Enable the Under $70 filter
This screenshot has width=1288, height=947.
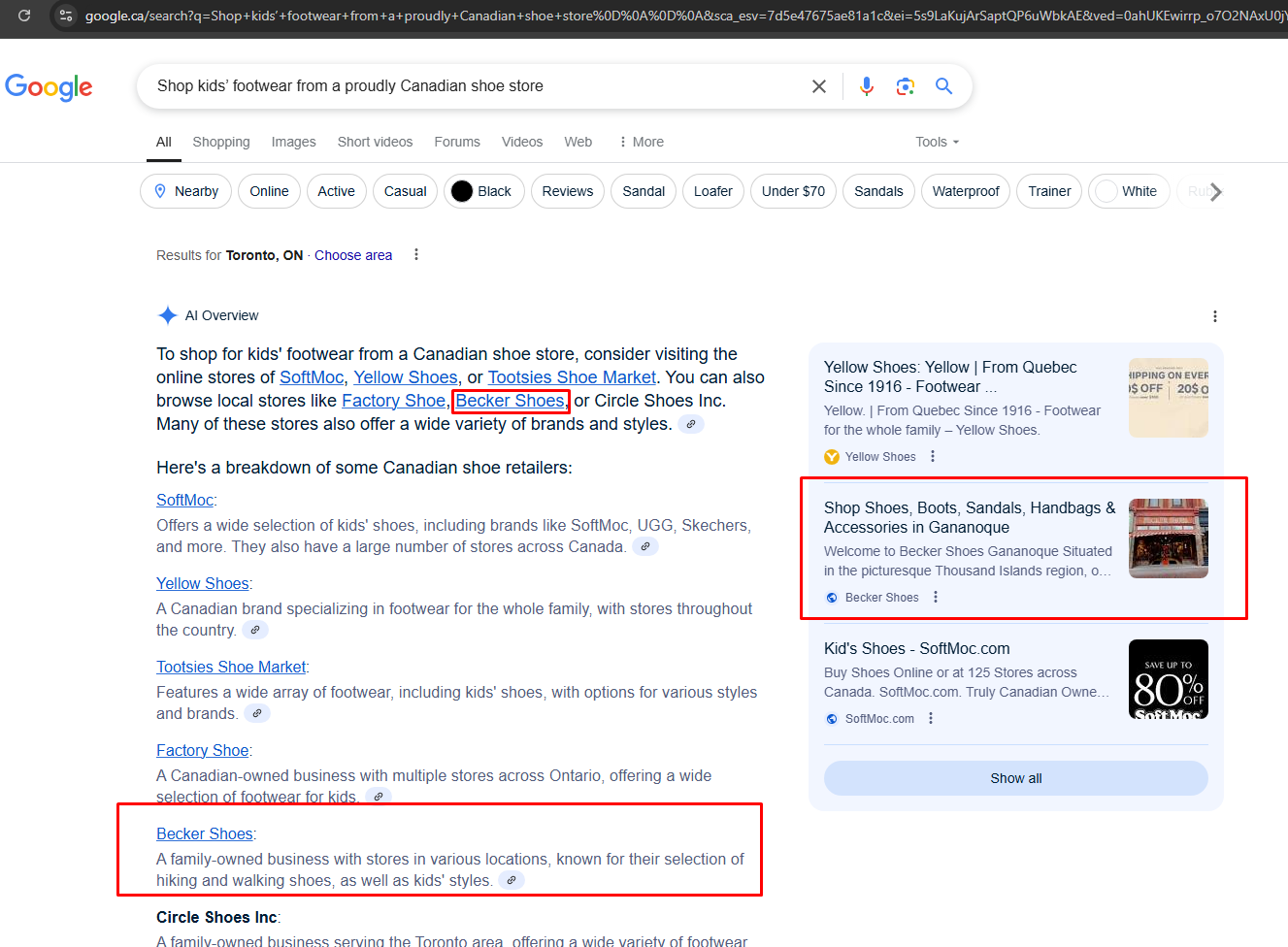[x=793, y=191]
